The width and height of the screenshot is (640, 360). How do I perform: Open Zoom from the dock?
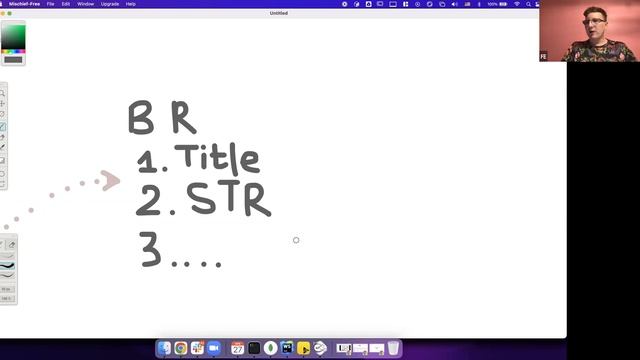pos(214,348)
